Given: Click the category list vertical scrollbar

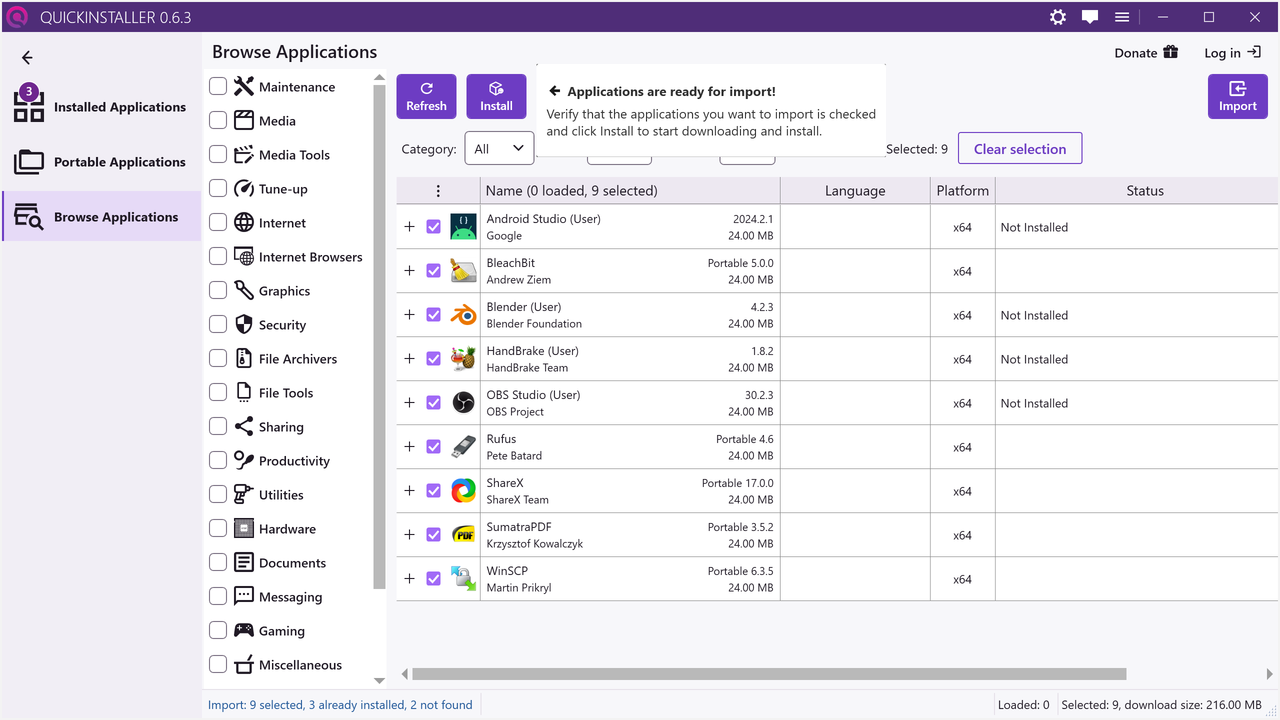Looking at the screenshot, I should (379, 336).
